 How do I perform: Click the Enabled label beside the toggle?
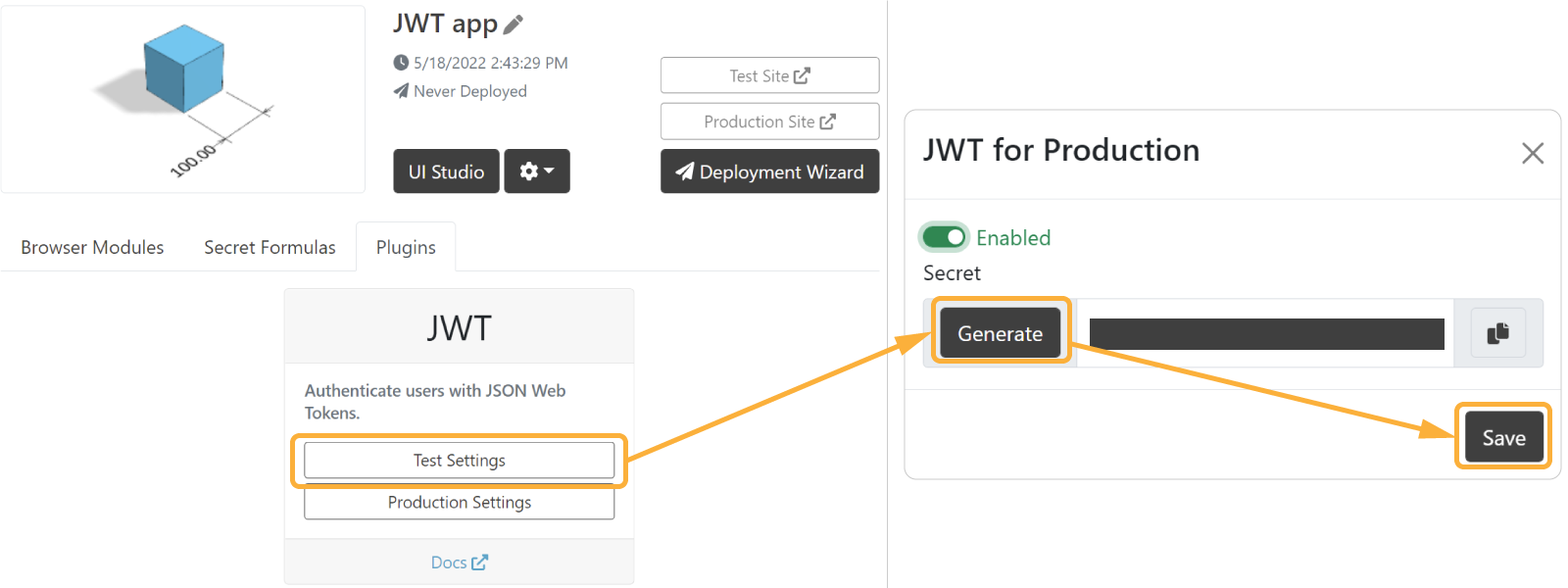1012,237
